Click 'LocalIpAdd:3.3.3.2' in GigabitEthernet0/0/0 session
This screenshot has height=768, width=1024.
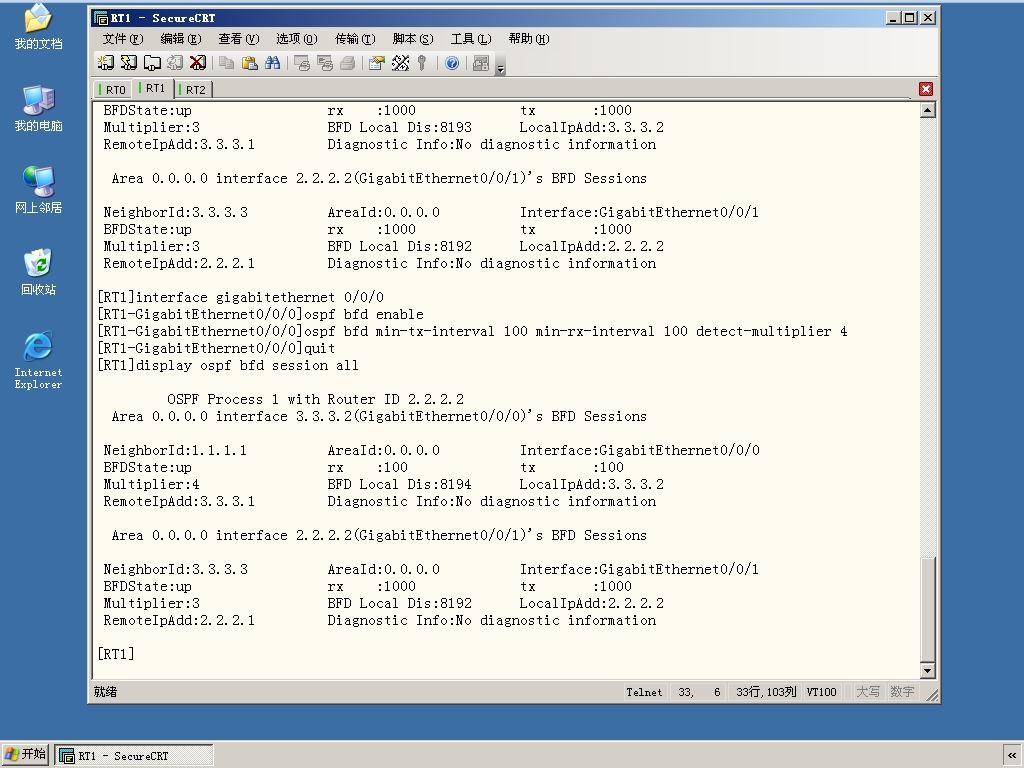tap(592, 484)
